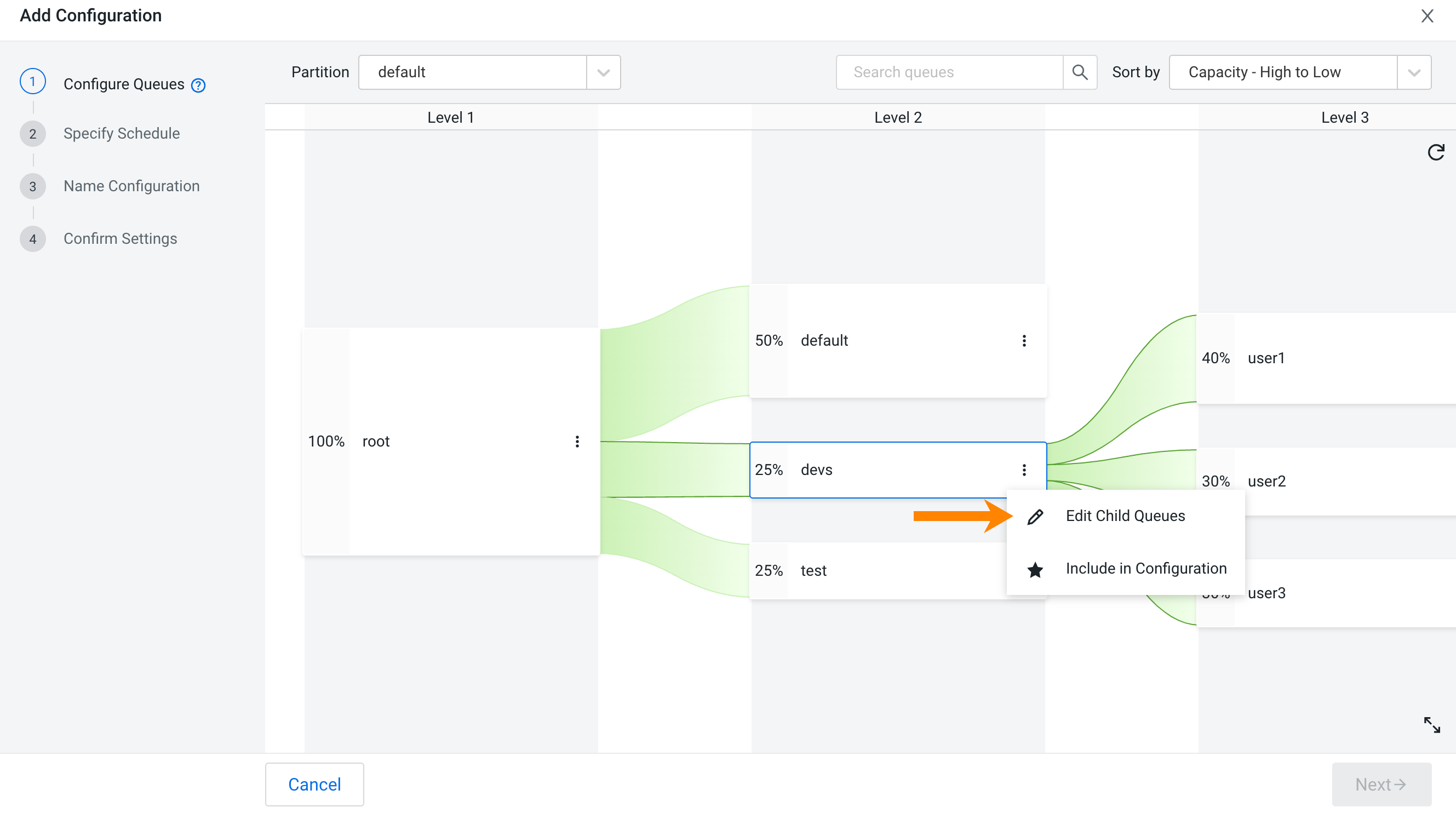Viewport: 1456px width, 813px height.
Task: Open the kebab menu on the default queue
Action: click(x=1024, y=340)
